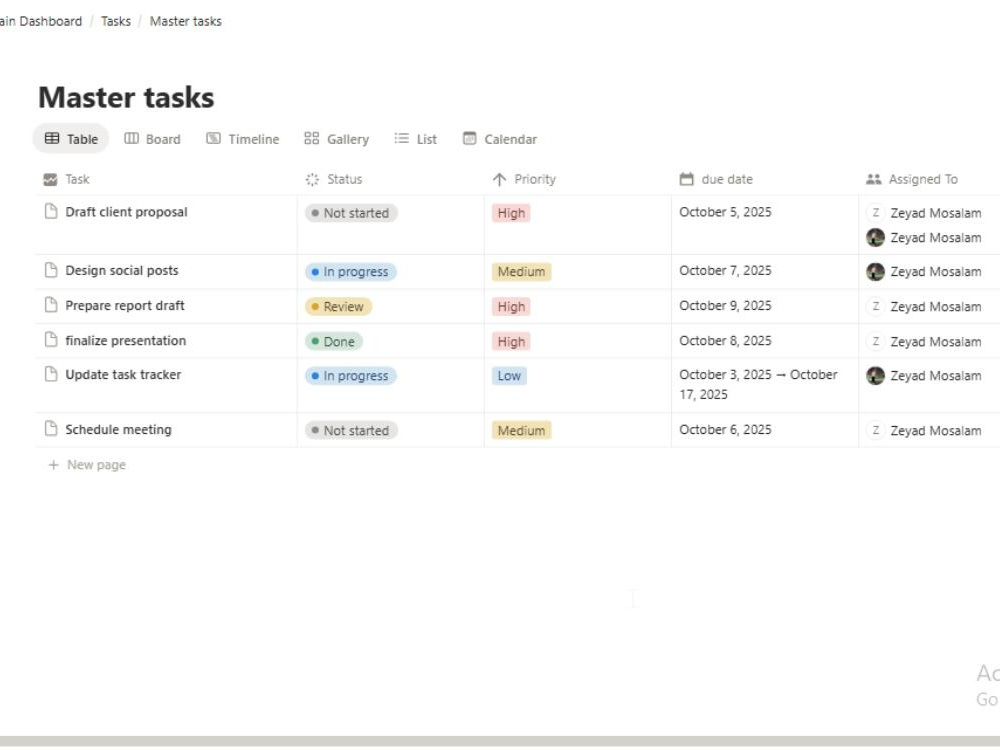Viewport: 1000px width, 750px height.
Task: Open the Gallery view tab
Action: (x=337, y=138)
